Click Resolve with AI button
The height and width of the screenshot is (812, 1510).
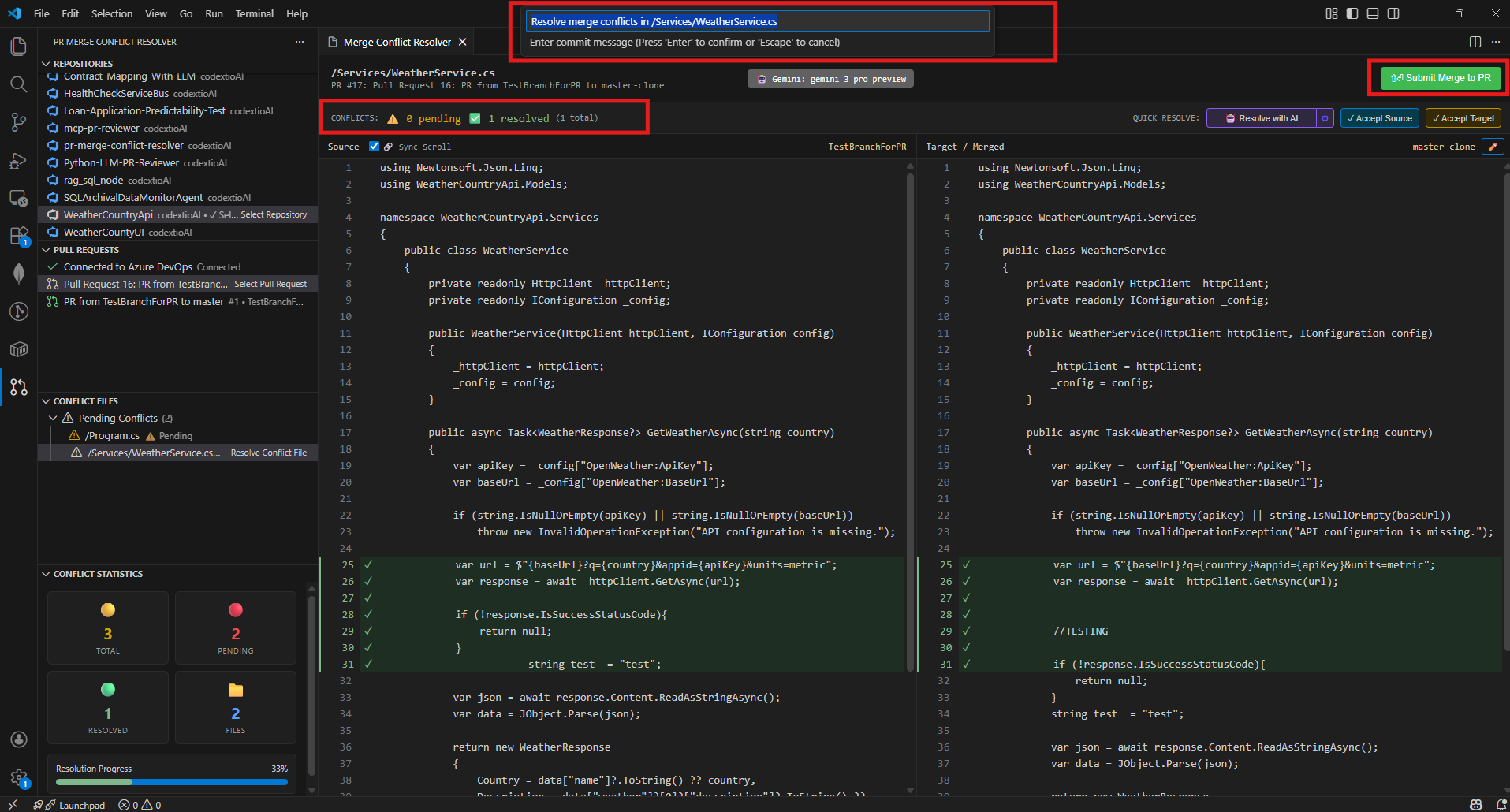1262,118
